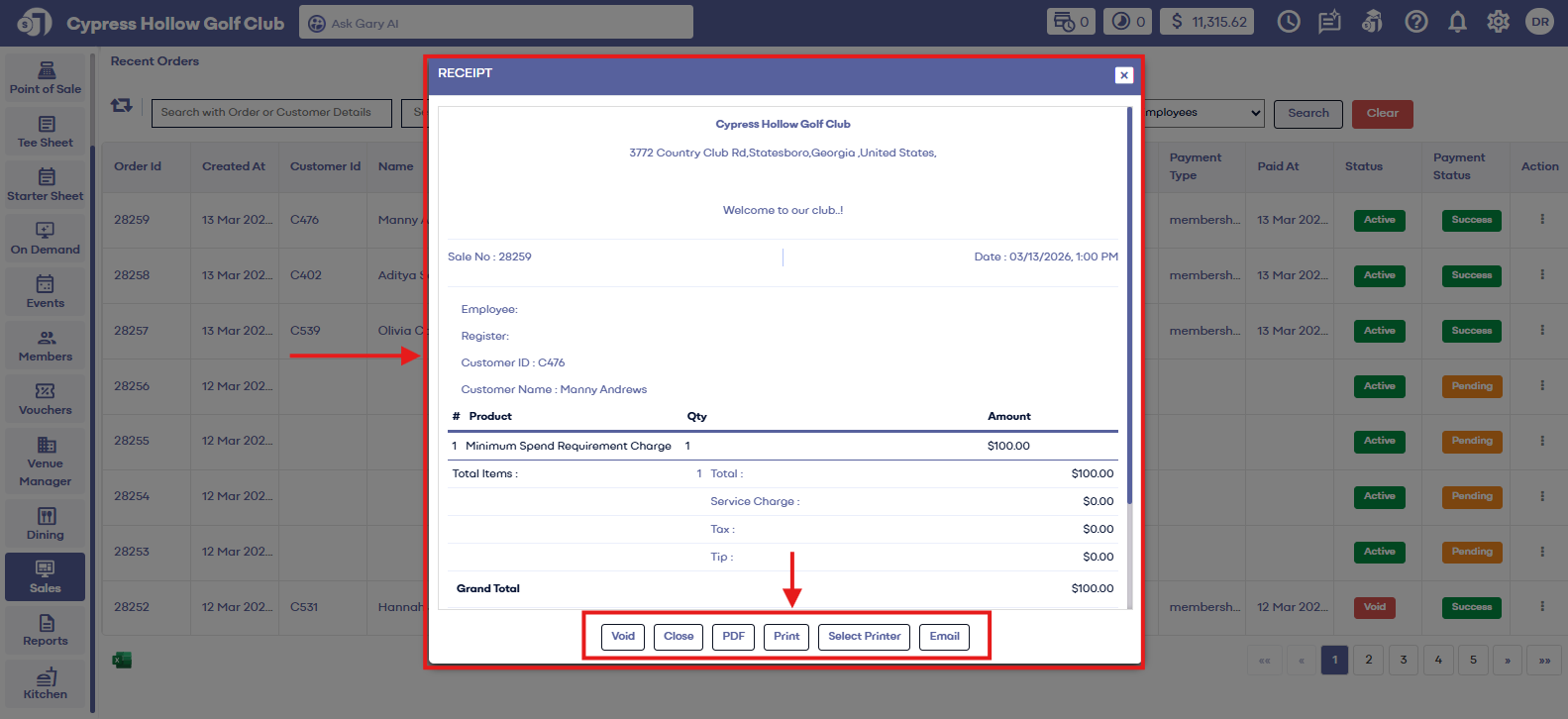Open the settings gear icon
The width and height of the screenshot is (1568, 719).
tap(1498, 22)
